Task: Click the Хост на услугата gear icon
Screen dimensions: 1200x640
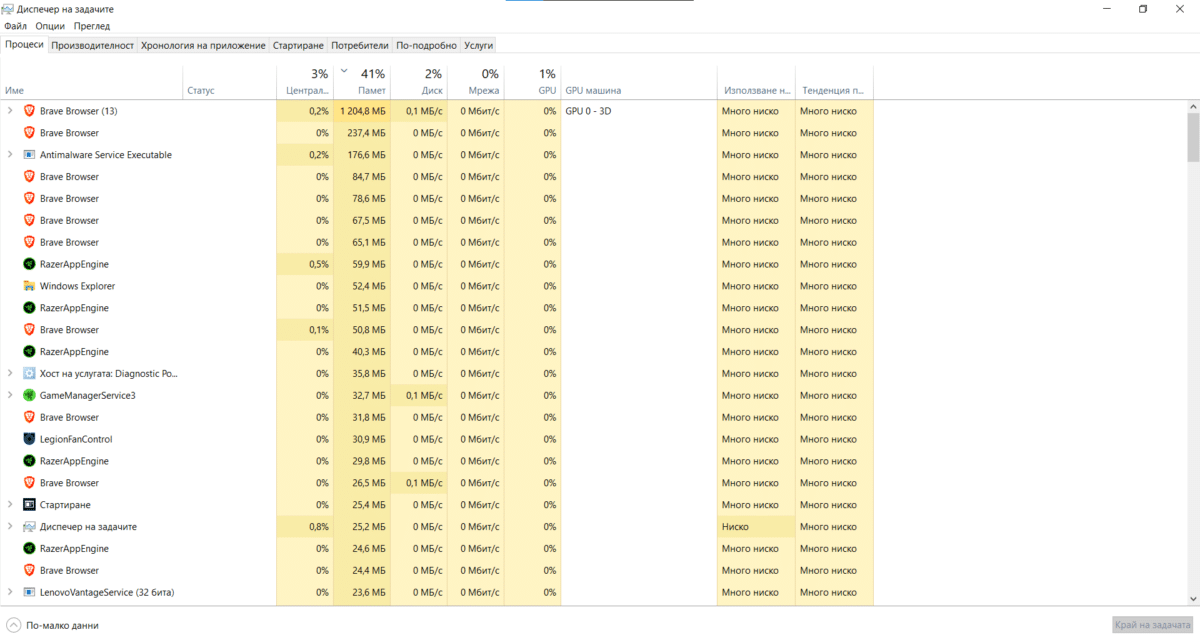Action: pos(29,374)
